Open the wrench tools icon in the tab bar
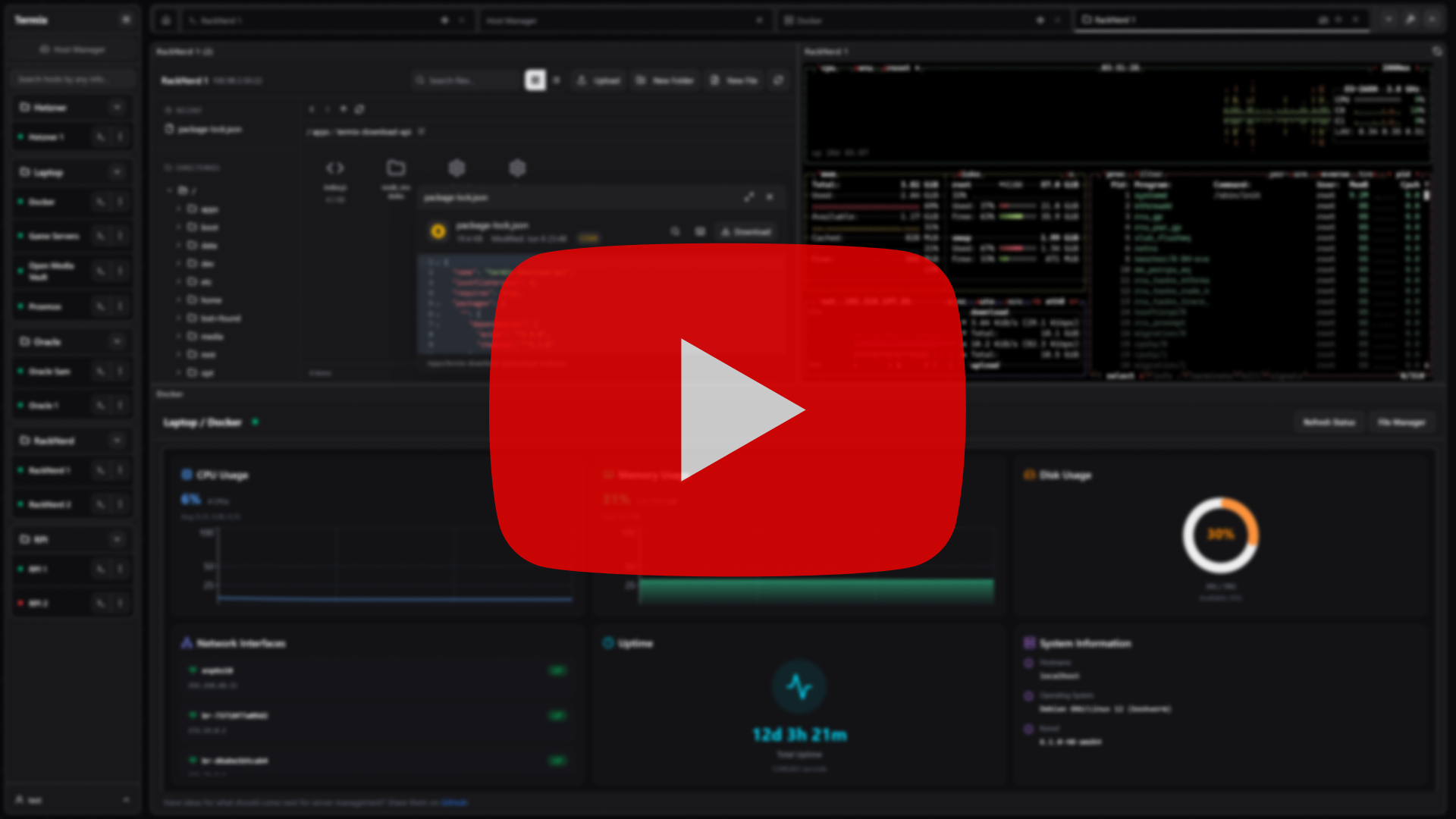 click(1410, 20)
